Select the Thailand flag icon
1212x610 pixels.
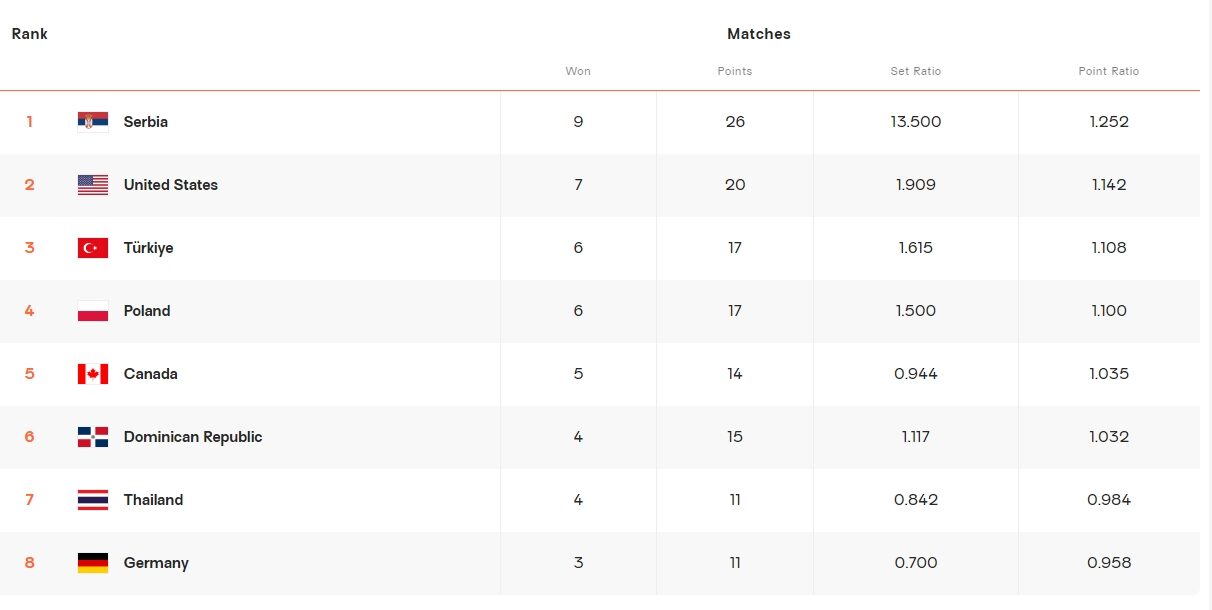pos(93,500)
